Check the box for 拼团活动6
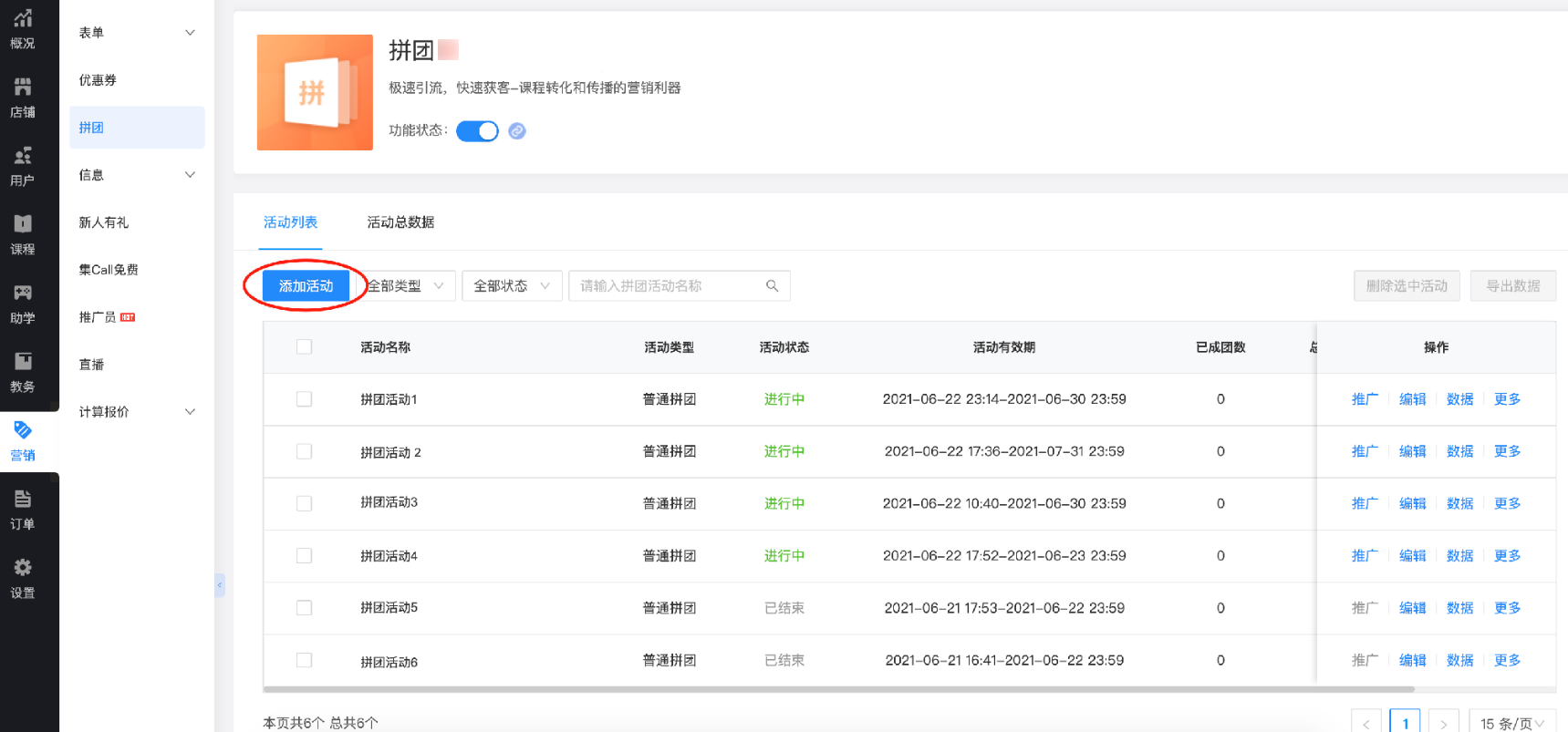This screenshot has width=1568, height=732. click(305, 660)
